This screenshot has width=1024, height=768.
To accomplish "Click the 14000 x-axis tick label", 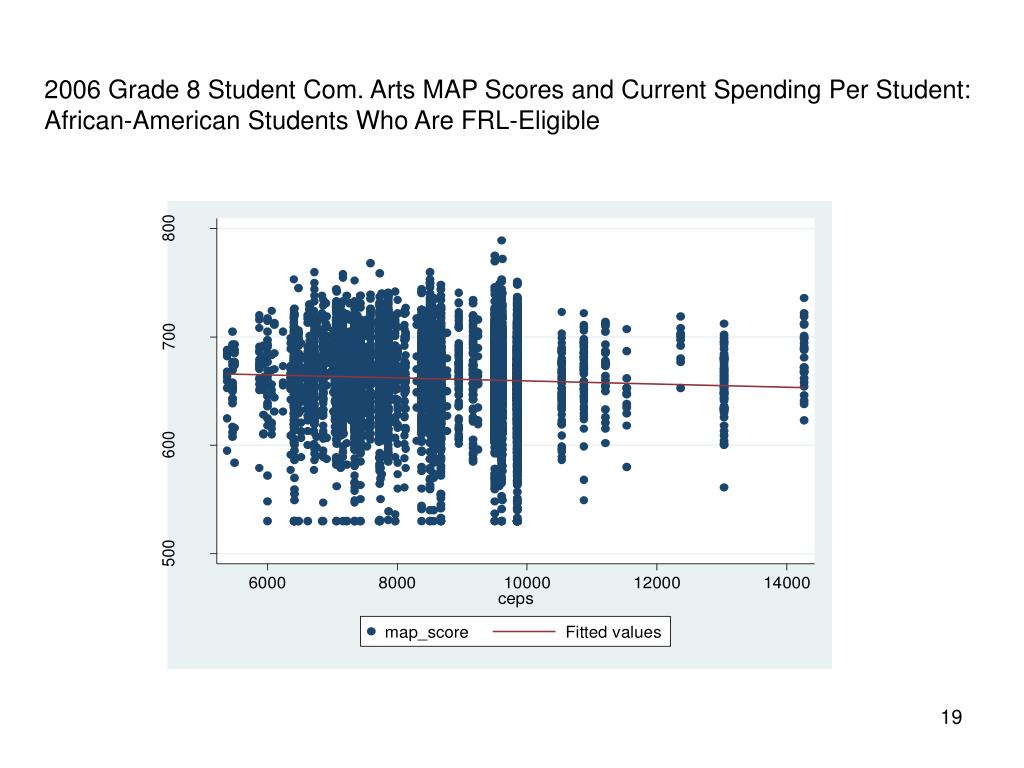I will (787, 583).
